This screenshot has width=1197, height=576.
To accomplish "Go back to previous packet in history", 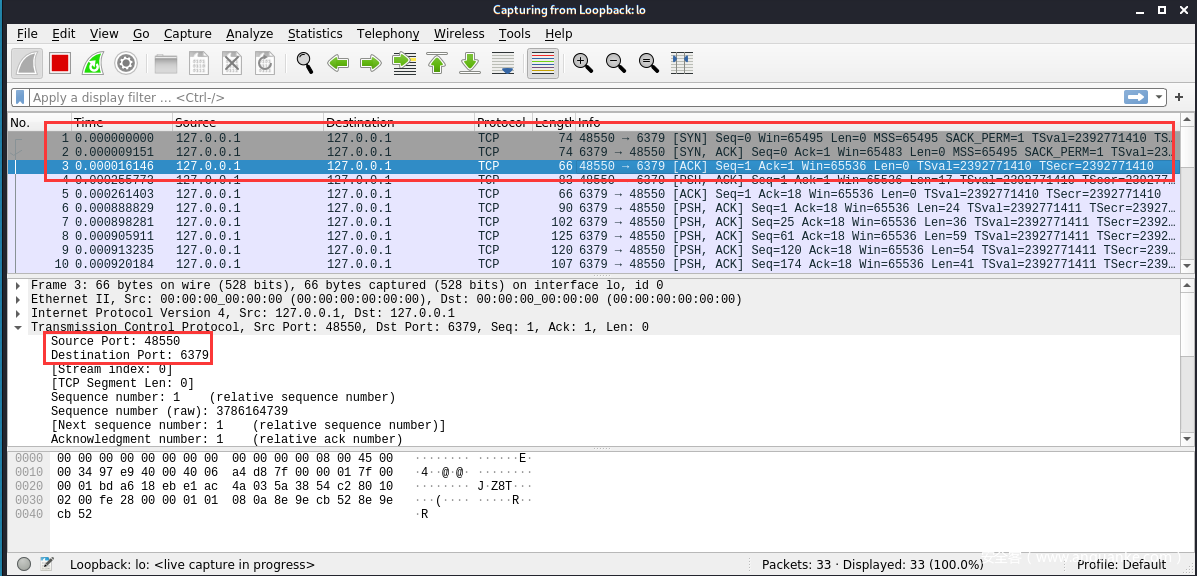I will [338, 63].
